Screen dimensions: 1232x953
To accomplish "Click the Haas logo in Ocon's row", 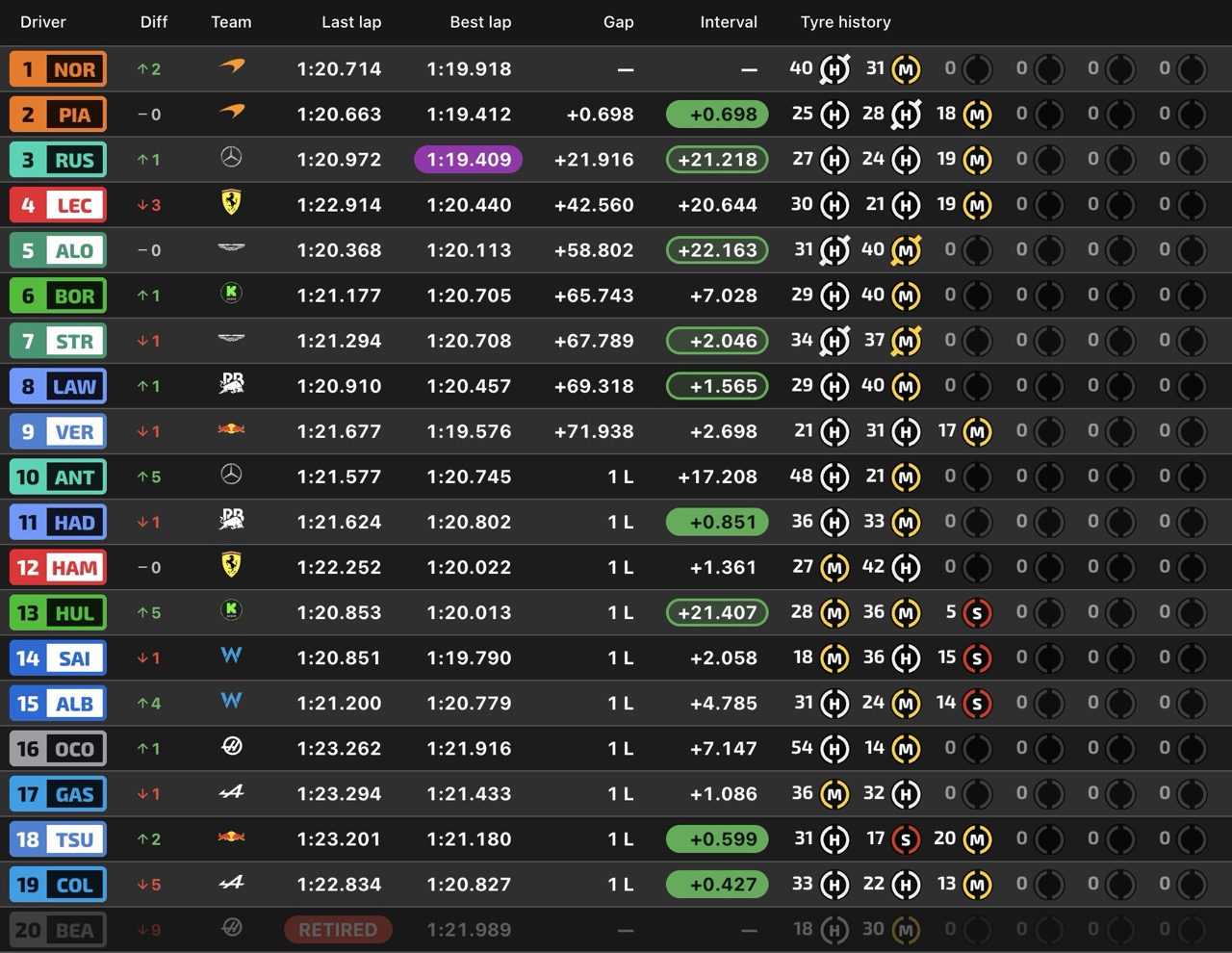I will [x=231, y=746].
